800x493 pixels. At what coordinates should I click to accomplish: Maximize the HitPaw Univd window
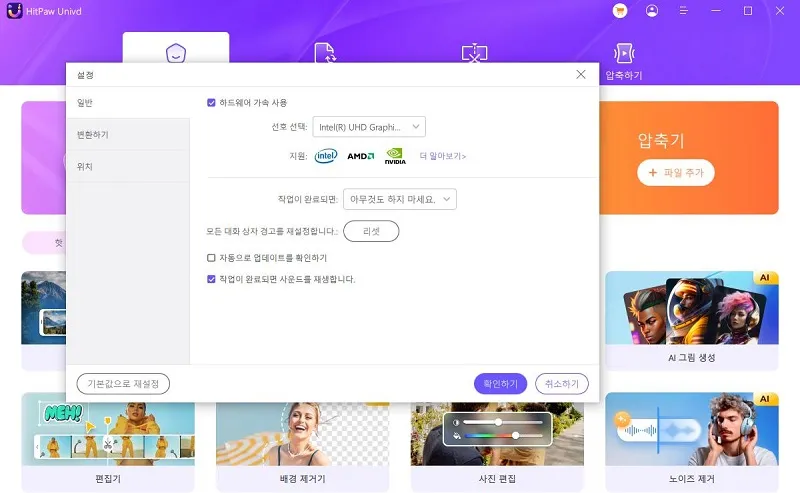tap(748, 11)
